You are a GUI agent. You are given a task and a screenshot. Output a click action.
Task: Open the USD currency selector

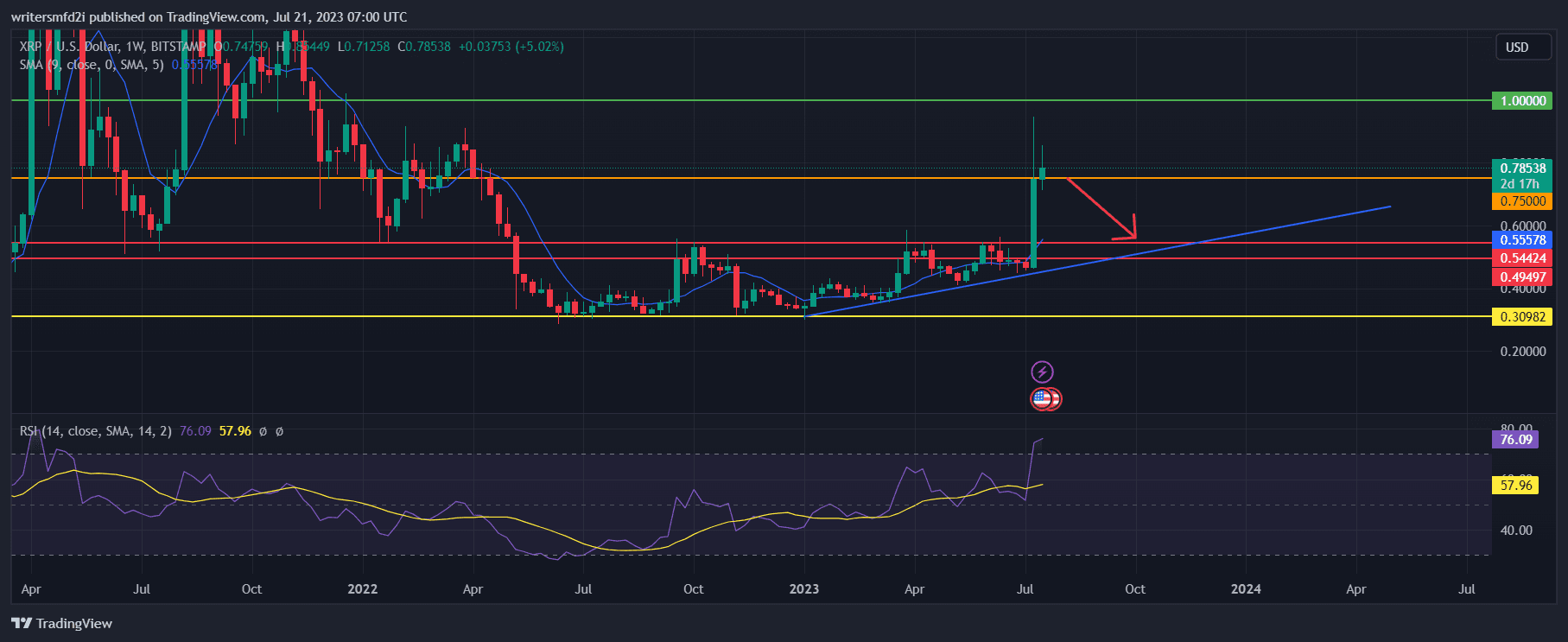click(x=1517, y=48)
